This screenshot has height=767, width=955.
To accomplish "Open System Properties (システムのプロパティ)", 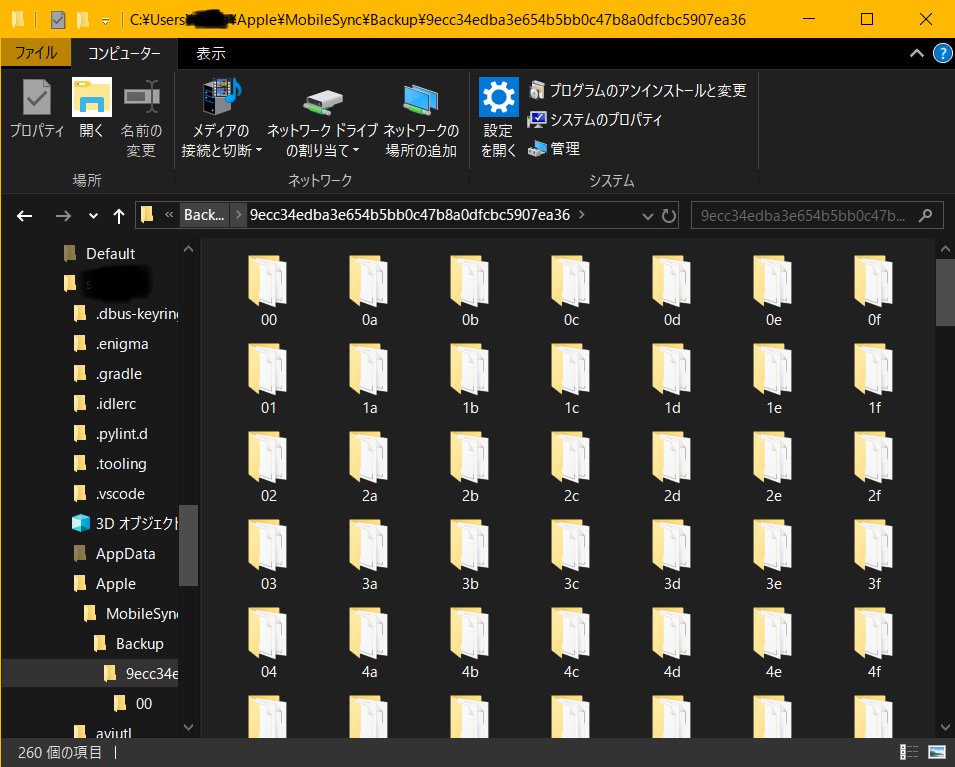I will point(595,120).
